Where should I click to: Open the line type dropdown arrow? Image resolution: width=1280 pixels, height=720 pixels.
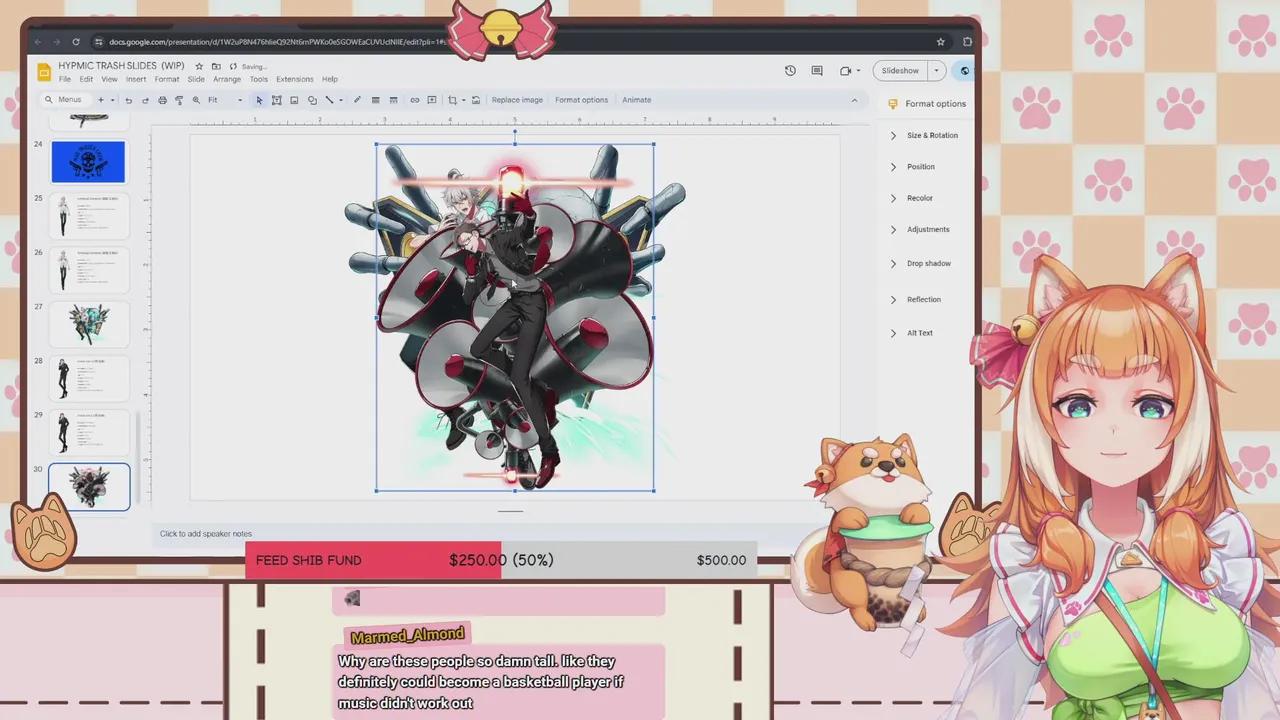(x=340, y=100)
